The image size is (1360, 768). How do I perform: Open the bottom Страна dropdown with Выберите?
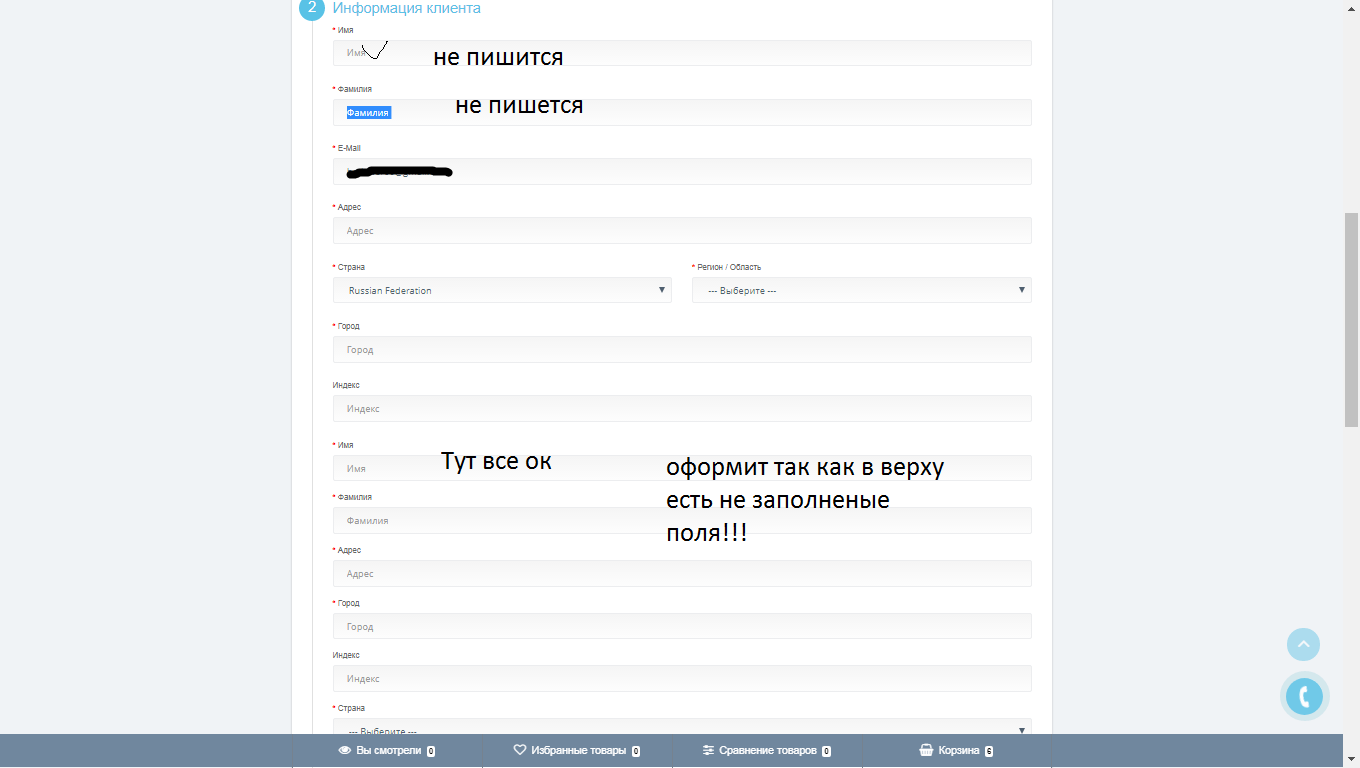(x=682, y=727)
